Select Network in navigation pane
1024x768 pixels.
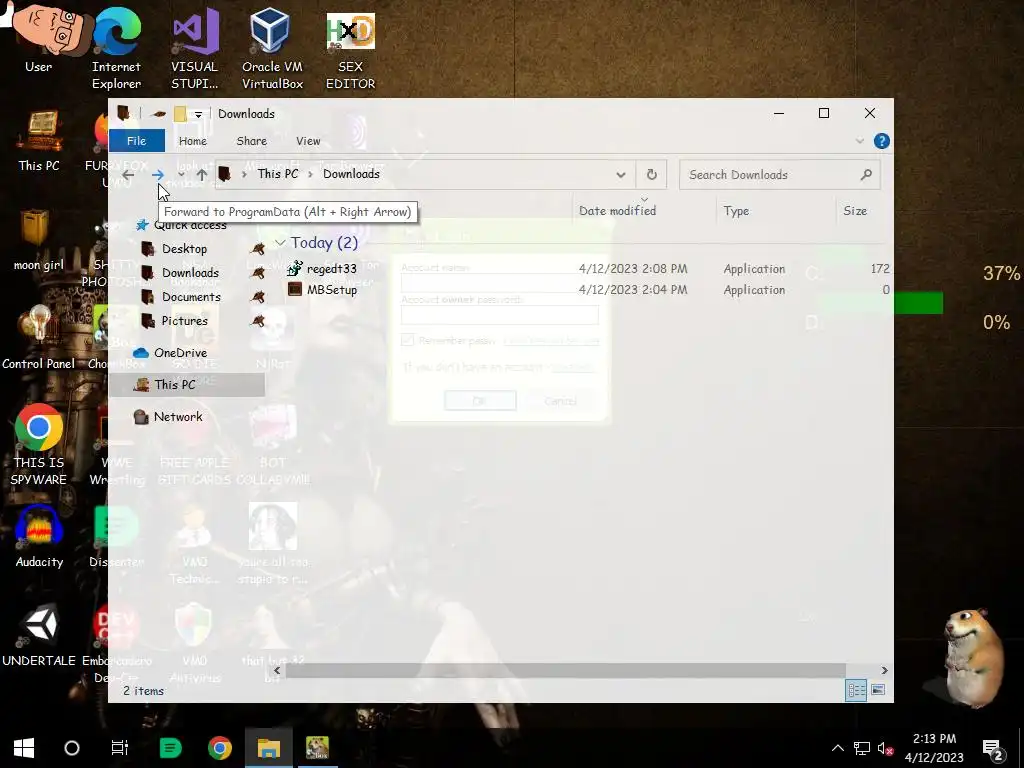(x=178, y=417)
